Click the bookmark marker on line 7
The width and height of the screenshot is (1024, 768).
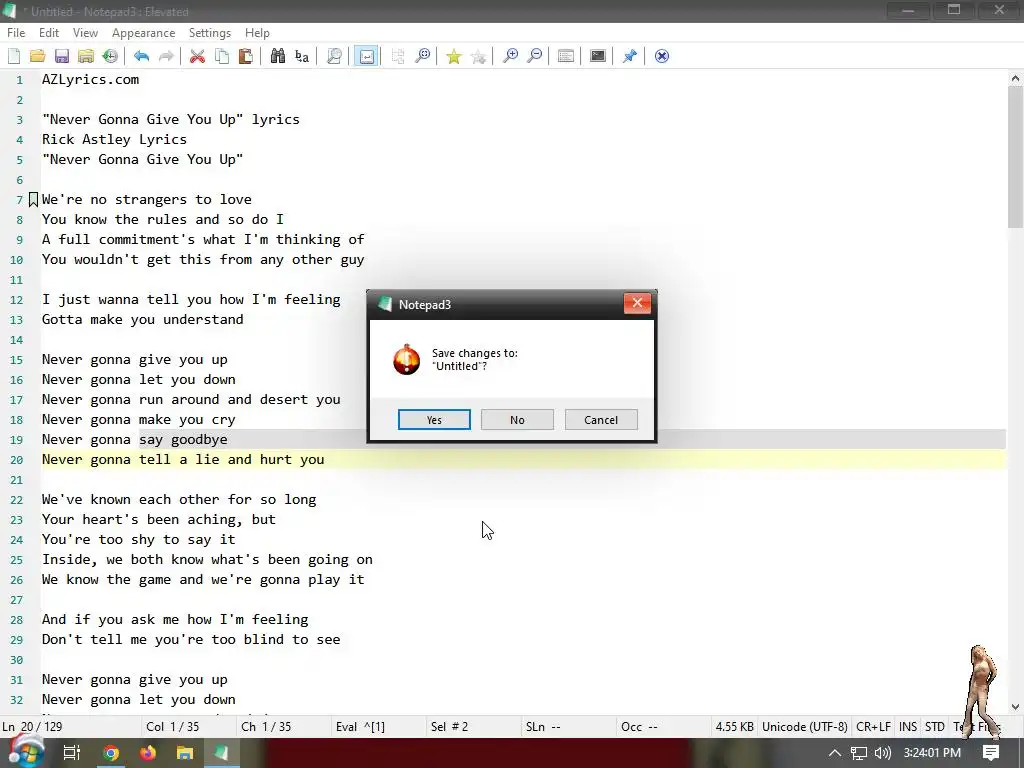33,199
